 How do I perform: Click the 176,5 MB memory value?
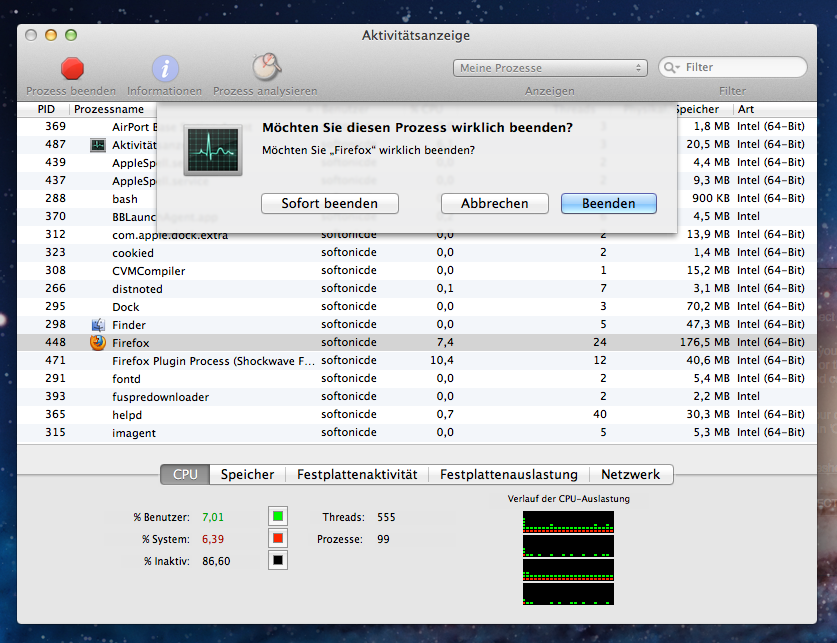click(705, 342)
